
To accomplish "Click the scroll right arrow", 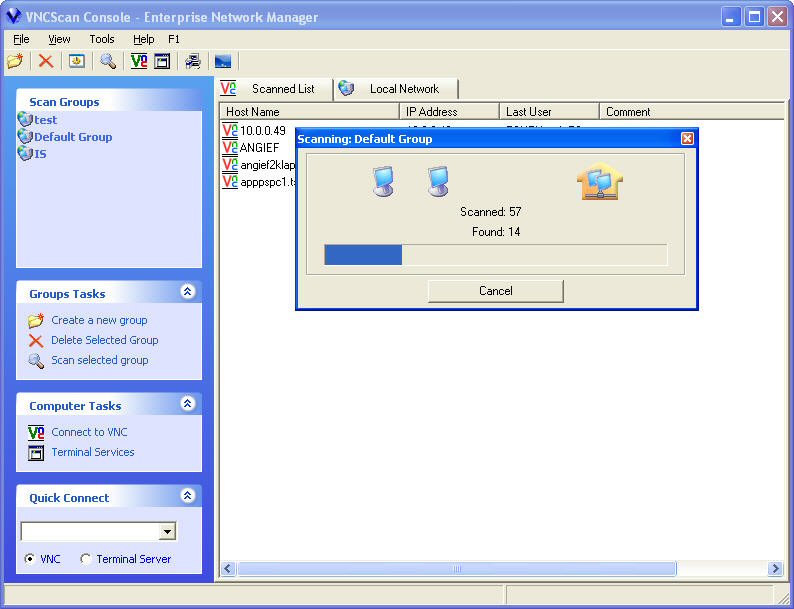I will pyautogui.click(x=775, y=569).
